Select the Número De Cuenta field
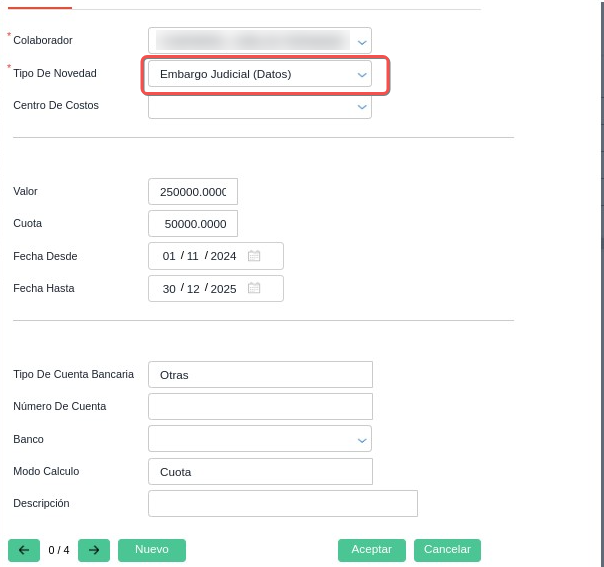Screen dimensions: 604x567 [260, 407]
